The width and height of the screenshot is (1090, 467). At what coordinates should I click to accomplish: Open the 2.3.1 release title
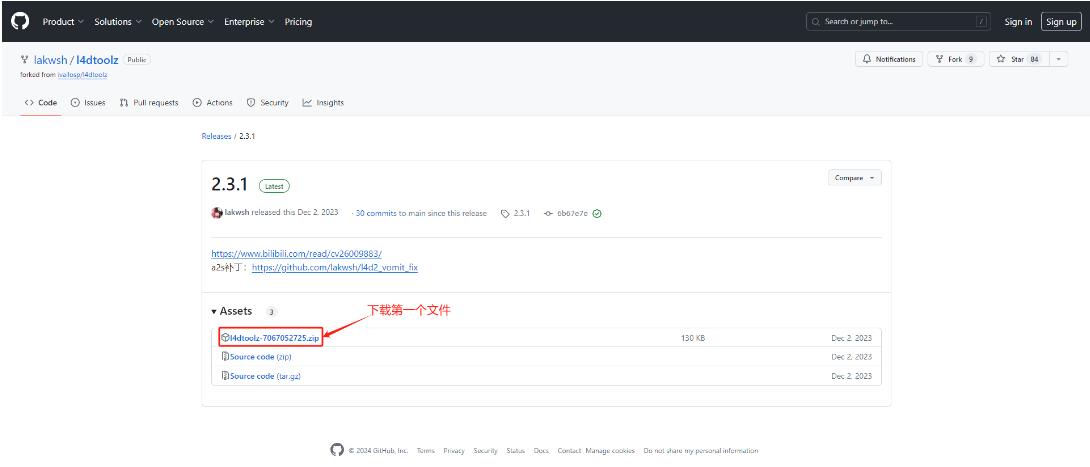(x=229, y=185)
